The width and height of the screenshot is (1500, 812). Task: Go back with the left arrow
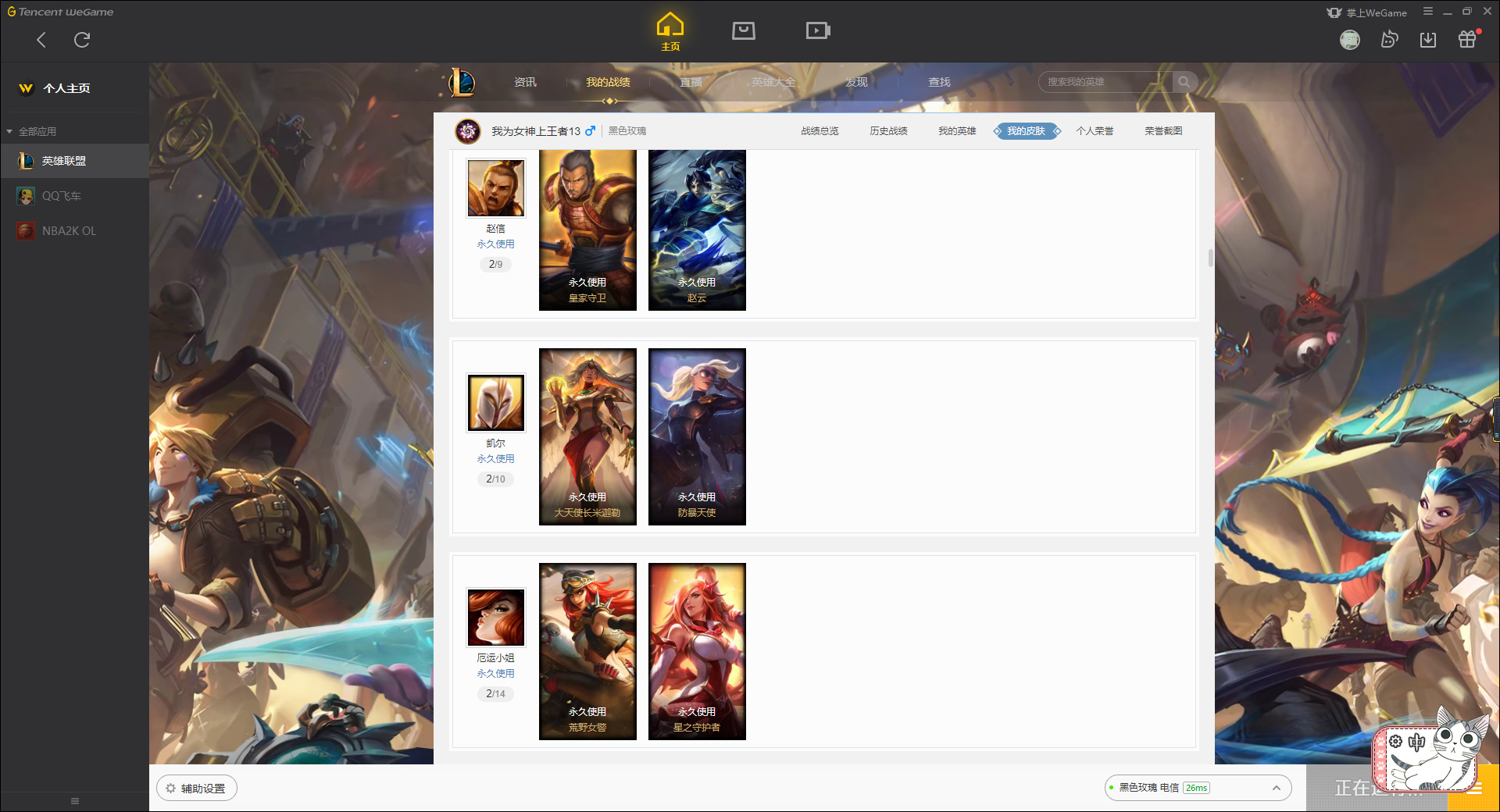(x=41, y=40)
